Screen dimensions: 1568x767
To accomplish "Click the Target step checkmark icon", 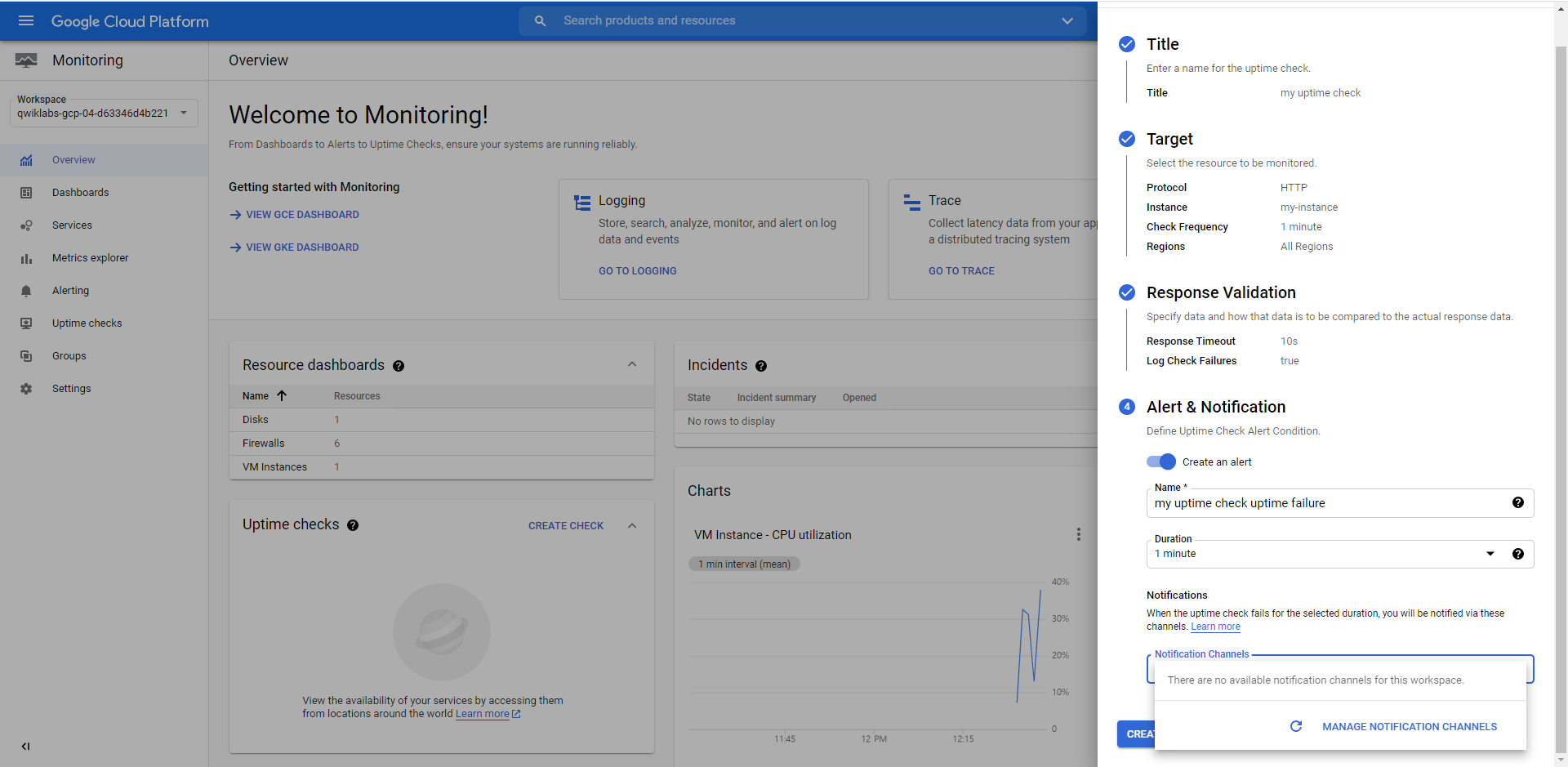I will point(1127,139).
